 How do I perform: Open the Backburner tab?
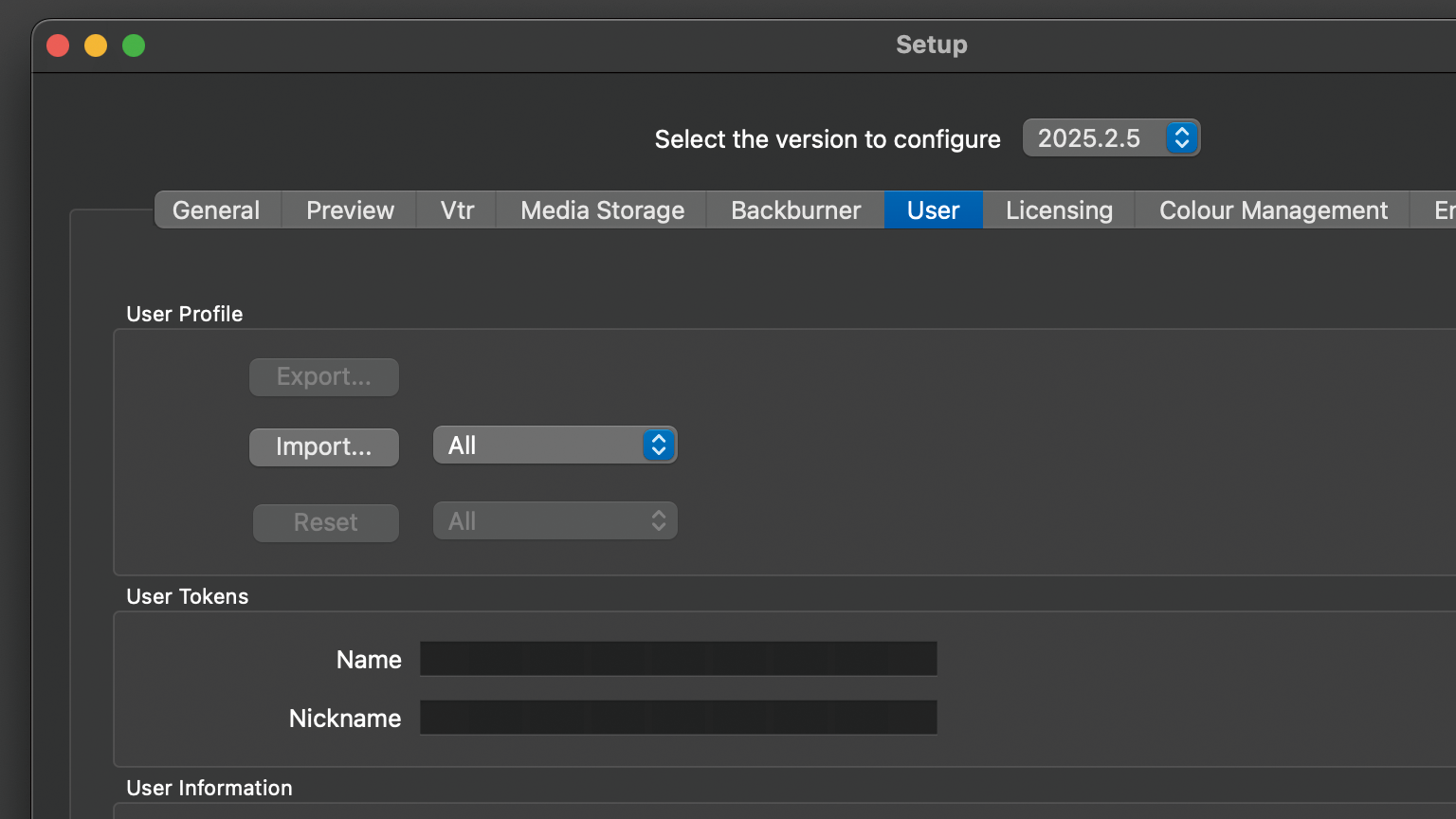[795, 210]
